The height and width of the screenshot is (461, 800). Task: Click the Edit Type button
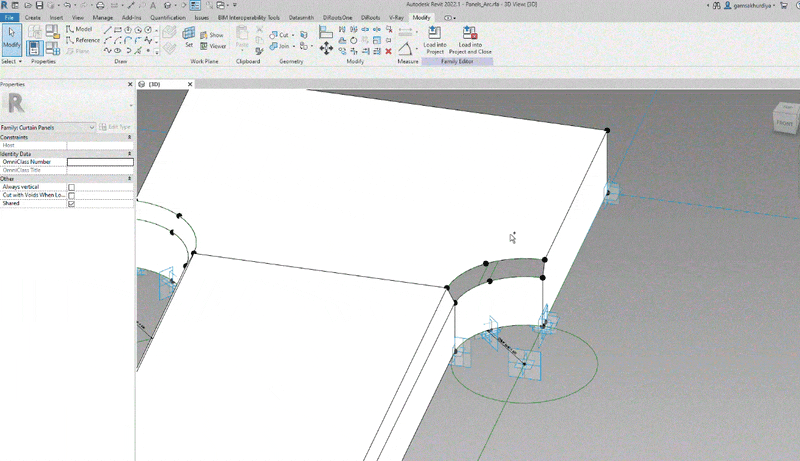pyautogui.click(x=115, y=127)
